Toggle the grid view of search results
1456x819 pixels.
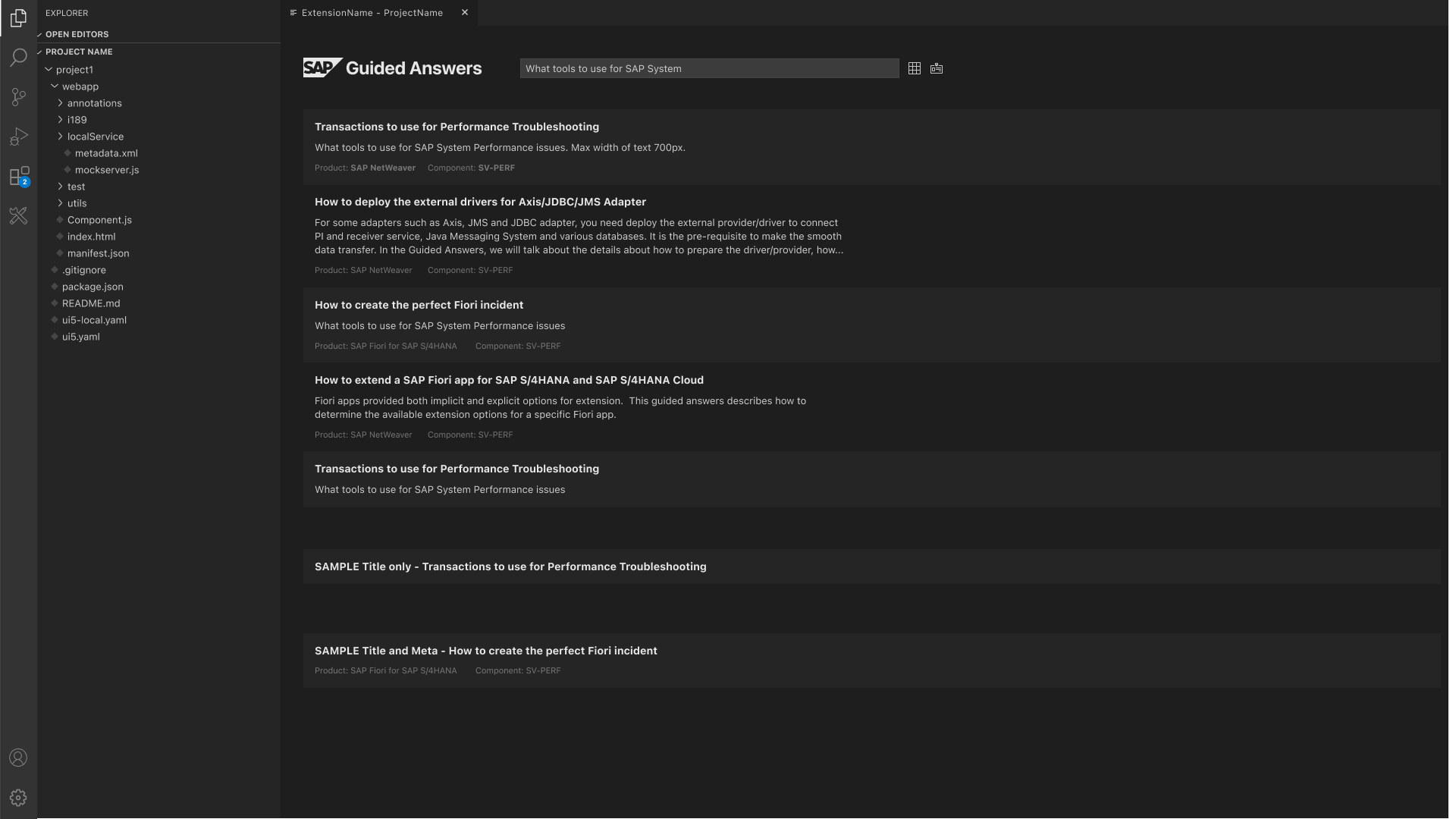(915, 68)
